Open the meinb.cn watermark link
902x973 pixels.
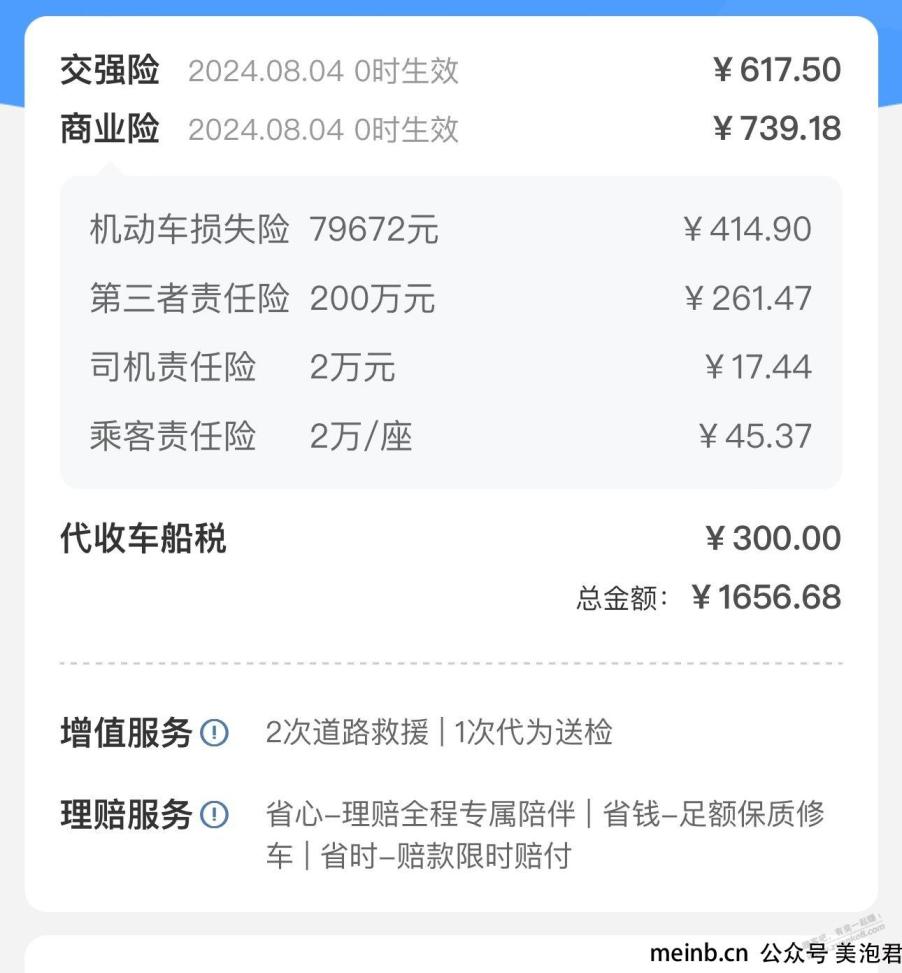click(x=699, y=953)
